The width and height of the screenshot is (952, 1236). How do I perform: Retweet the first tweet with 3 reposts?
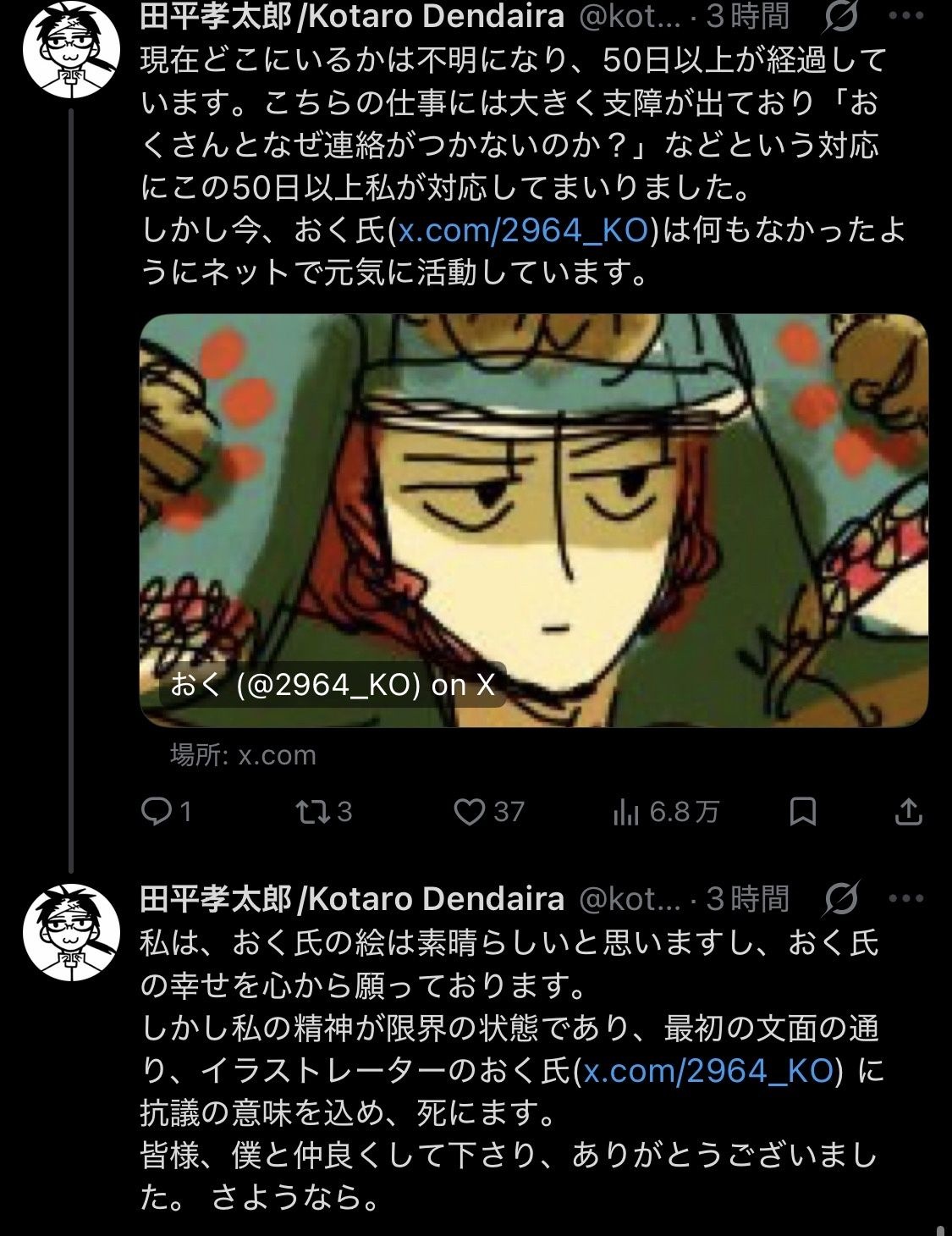pyautogui.click(x=324, y=813)
